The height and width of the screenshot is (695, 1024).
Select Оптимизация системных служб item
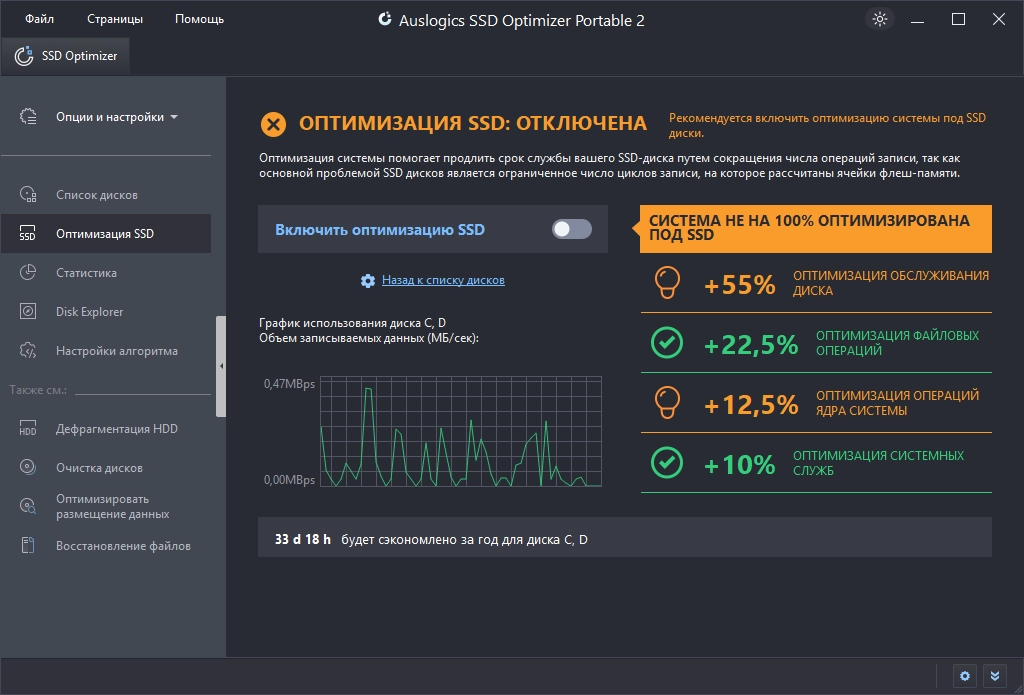[816, 463]
